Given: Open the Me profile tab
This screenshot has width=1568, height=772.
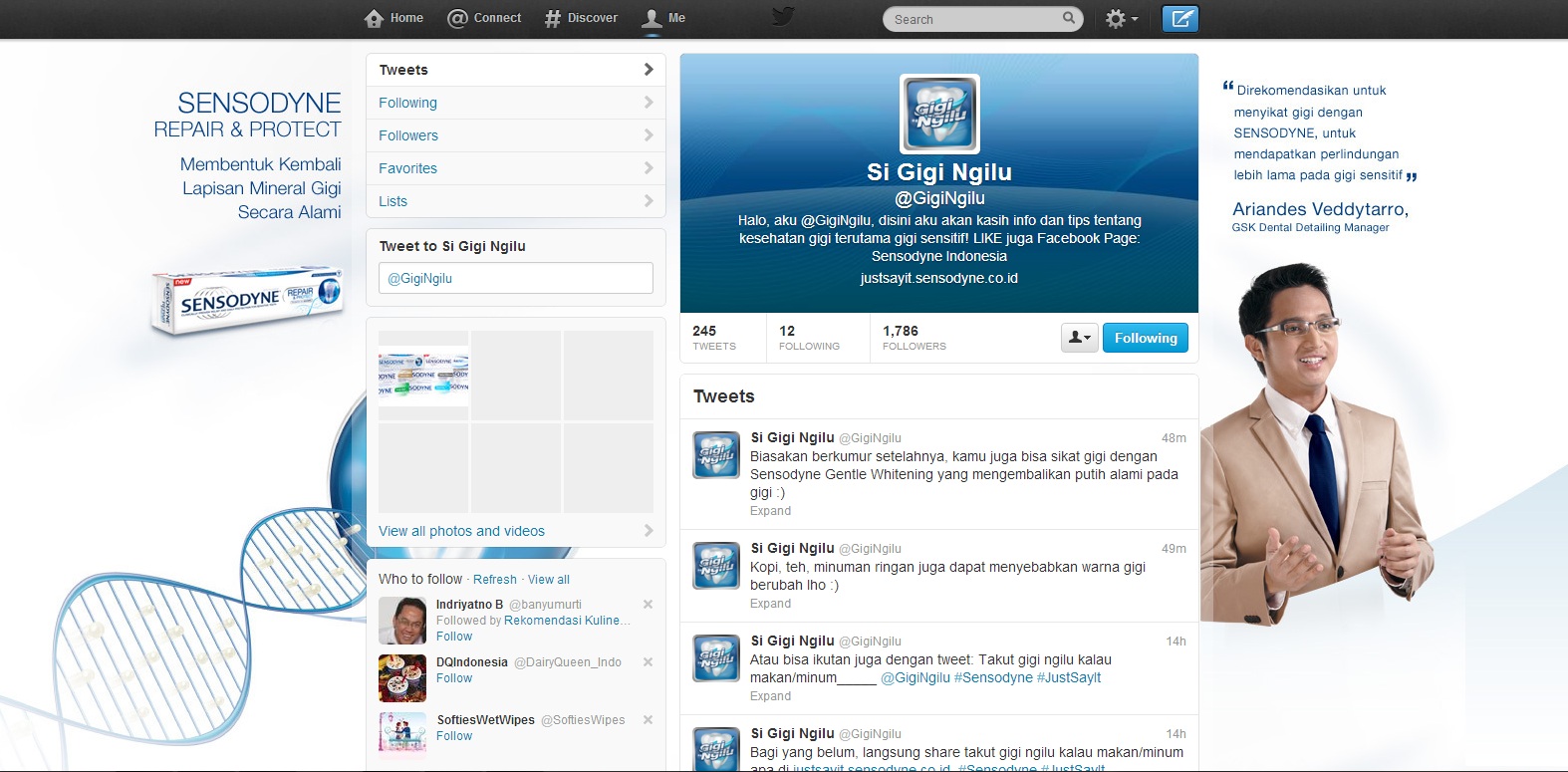Looking at the screenshot, I should coord(663,18).
